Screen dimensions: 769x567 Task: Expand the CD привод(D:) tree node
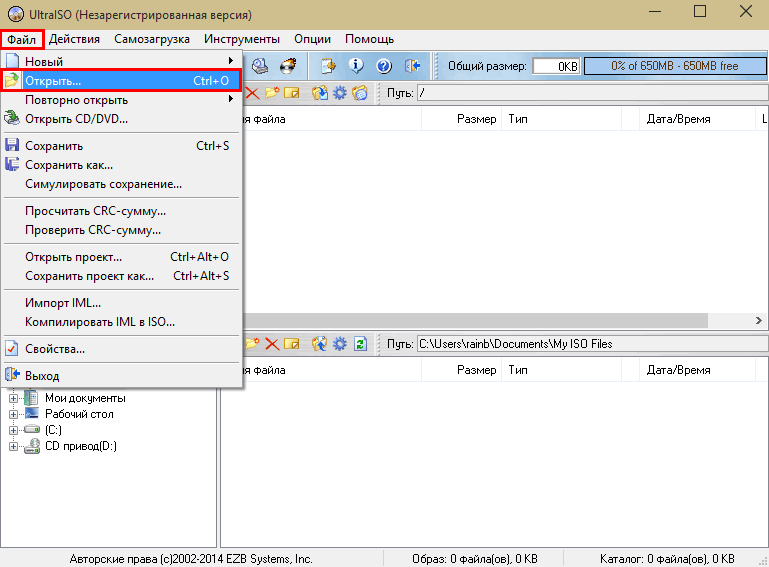click(x=13, y=446)
